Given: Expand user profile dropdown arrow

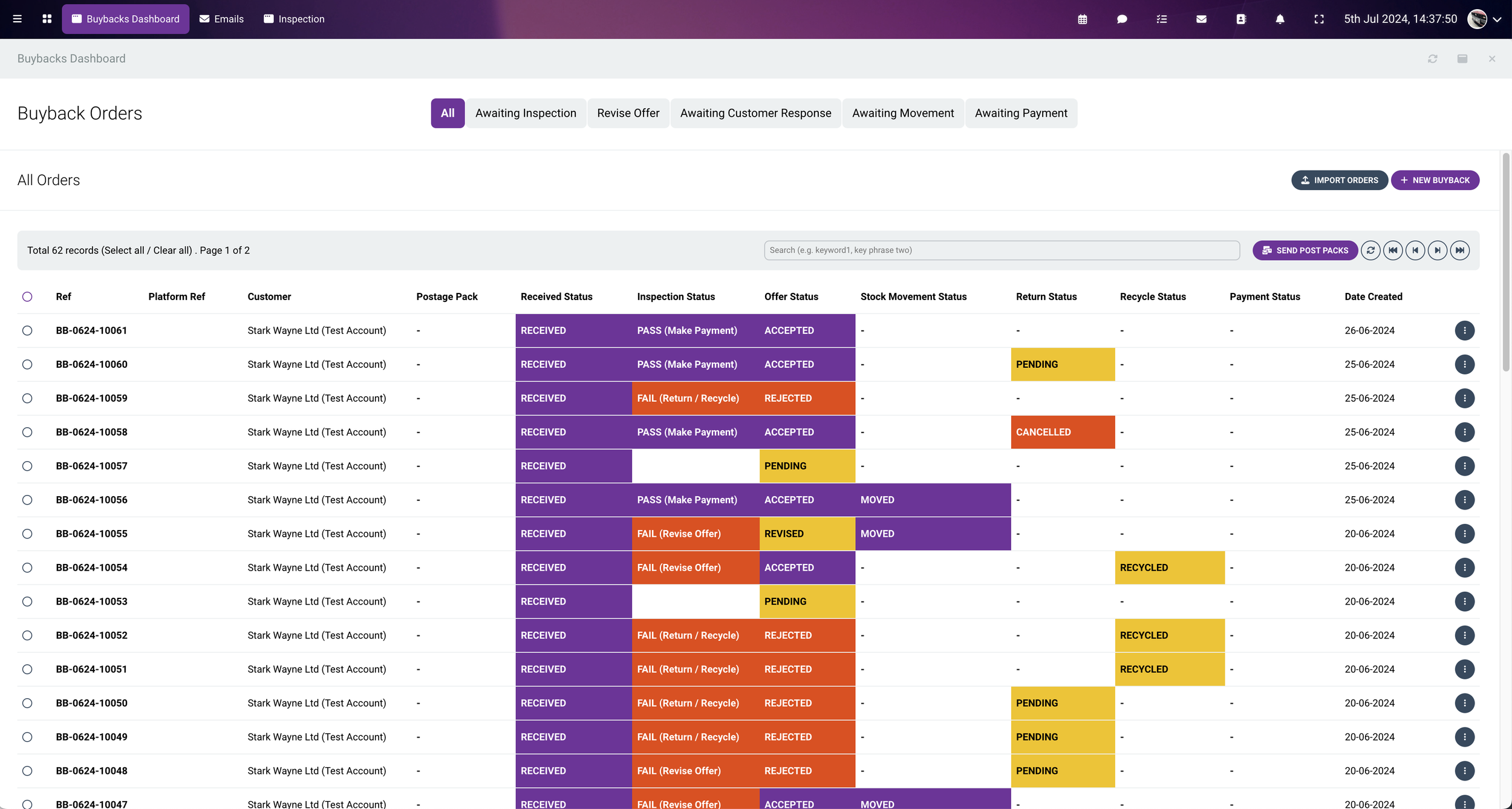Looking at the screenshot, I should 1497,19.
